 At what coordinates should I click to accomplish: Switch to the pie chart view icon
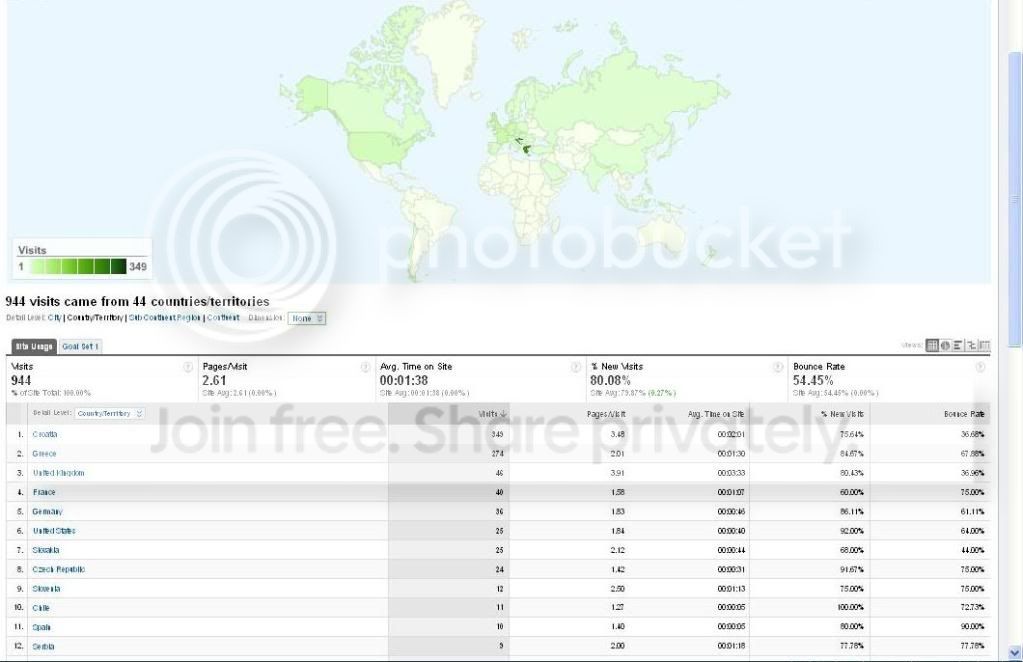945,345
